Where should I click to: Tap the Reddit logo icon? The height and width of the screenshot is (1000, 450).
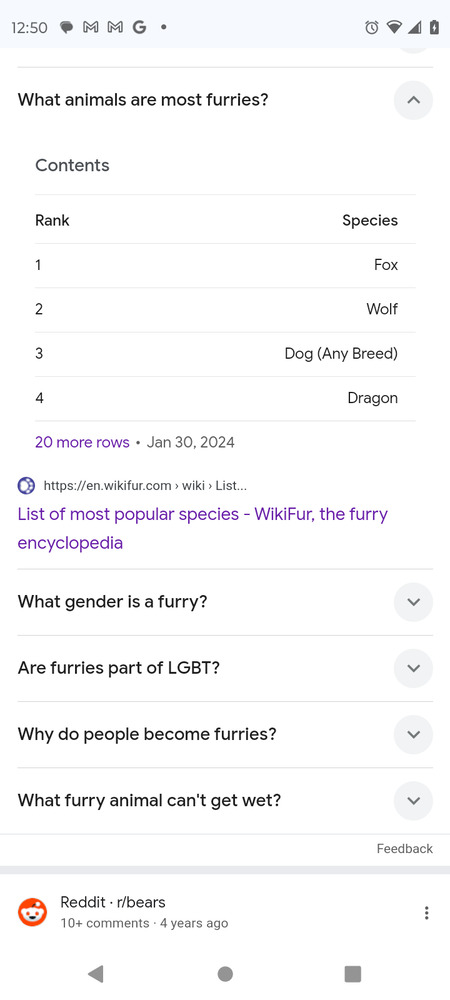[33, 913]
